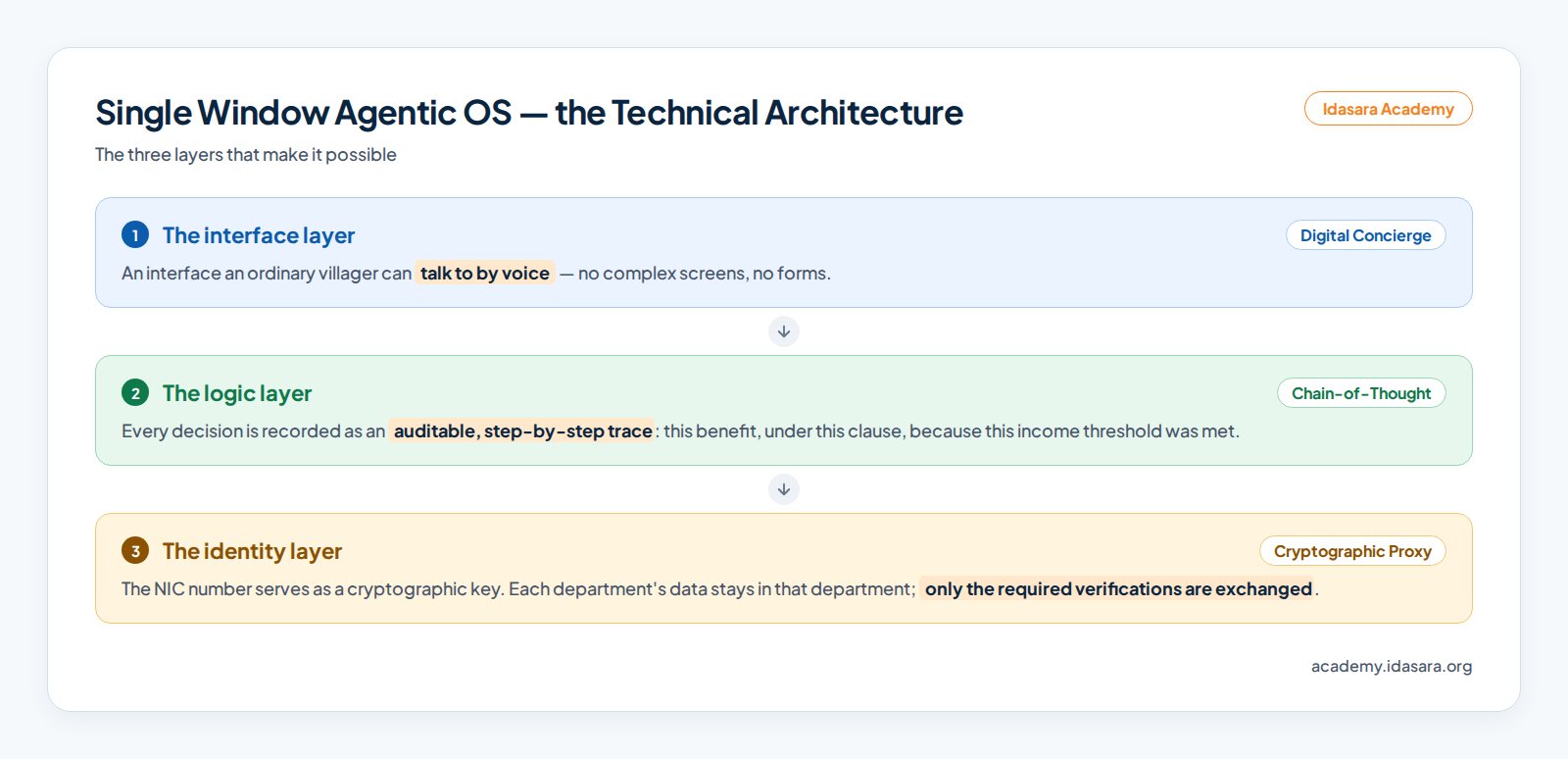This screenshot has width=1568, height=759.
Task: Click 'The NIC number serves as a cryptographic key'
Action: click(x=311, y=589)
